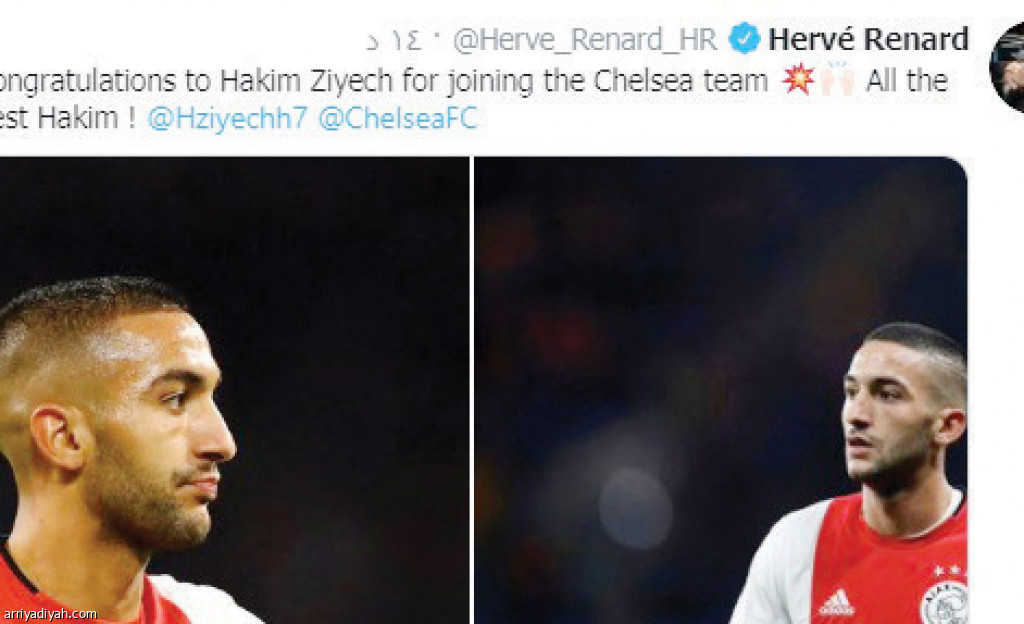
Task: Open the left close-up photo of Ziyech
Action: point(234,390)
